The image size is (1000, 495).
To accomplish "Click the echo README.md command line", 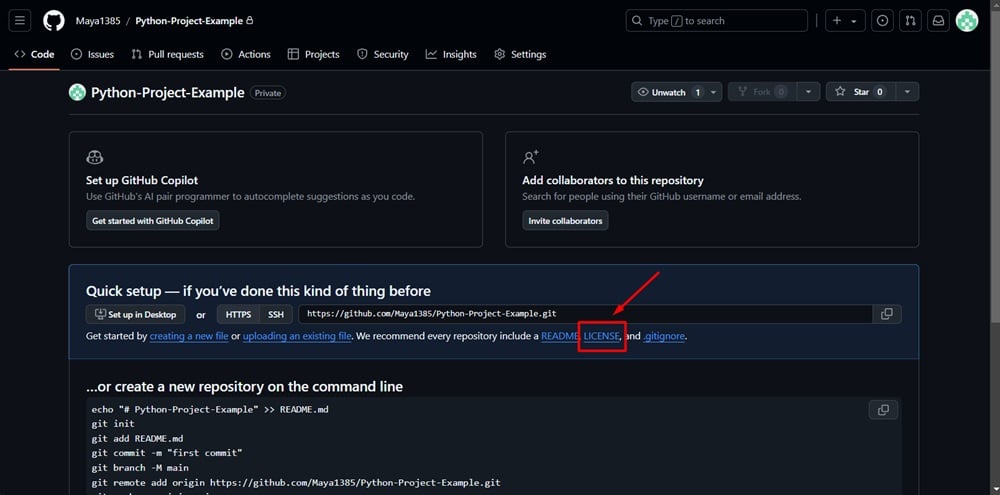I will 210,410.
